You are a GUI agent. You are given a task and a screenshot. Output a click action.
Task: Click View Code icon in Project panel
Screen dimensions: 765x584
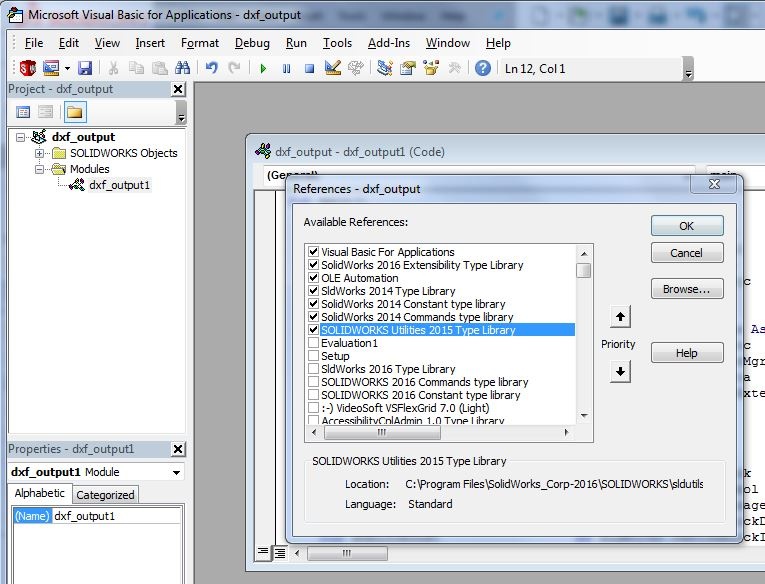(x=23, y=112)
